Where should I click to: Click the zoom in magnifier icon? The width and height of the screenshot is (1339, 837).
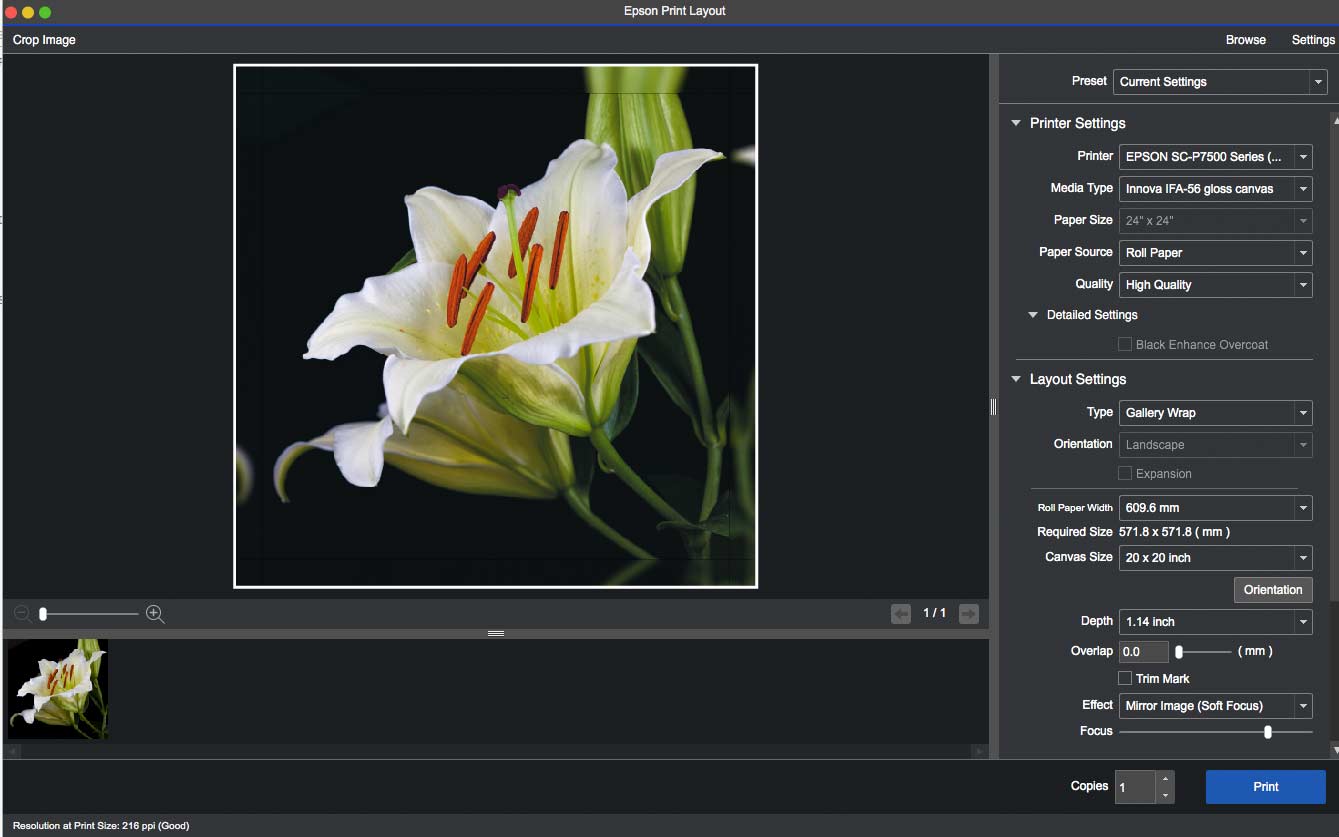155,613
